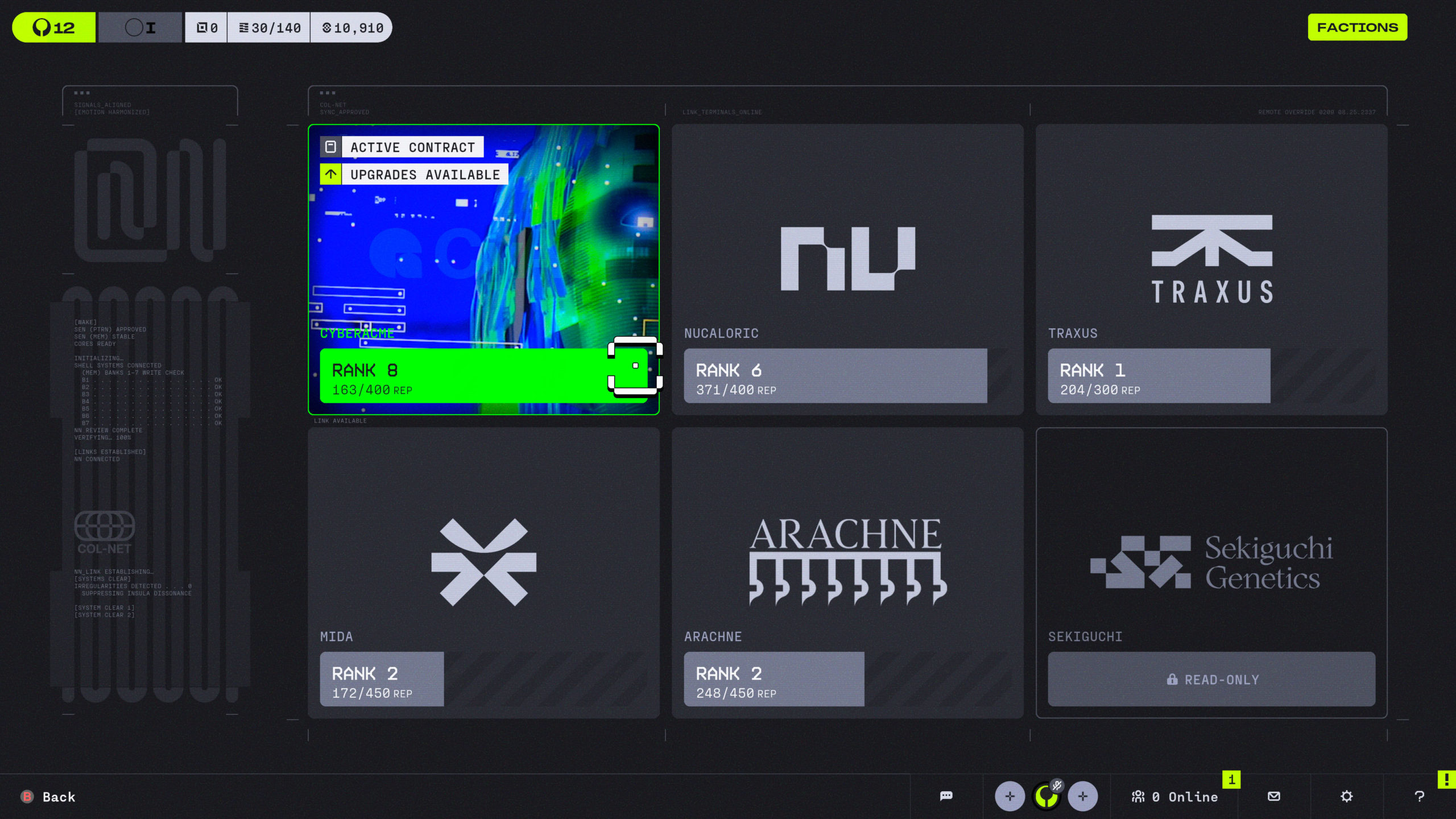Click the Arachne Rank 2 reputation bar
This screenshot has width=1456, height=819.
(x=773, y=679)
